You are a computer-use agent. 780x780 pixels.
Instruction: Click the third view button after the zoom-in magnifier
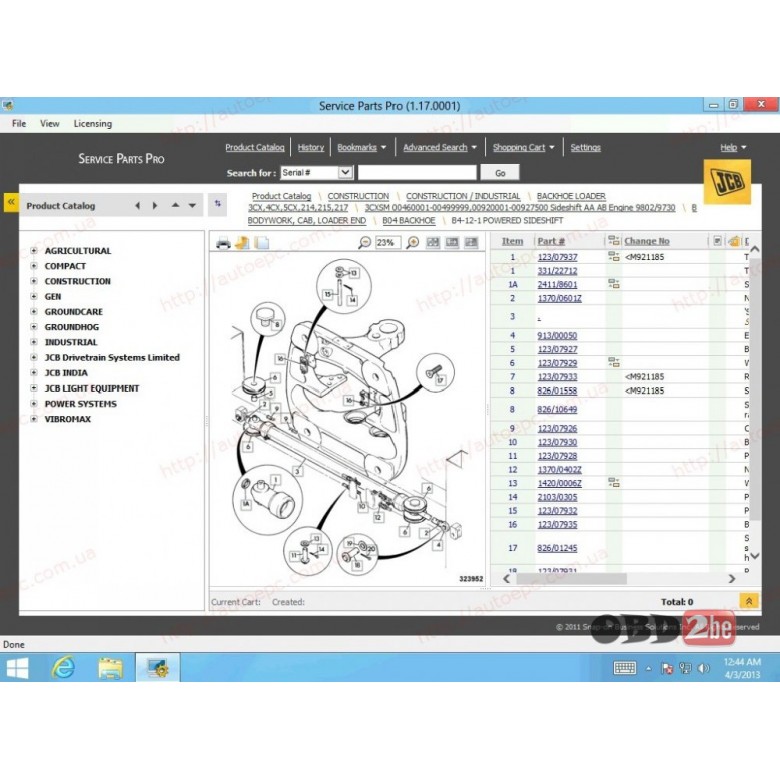point(471,242)
